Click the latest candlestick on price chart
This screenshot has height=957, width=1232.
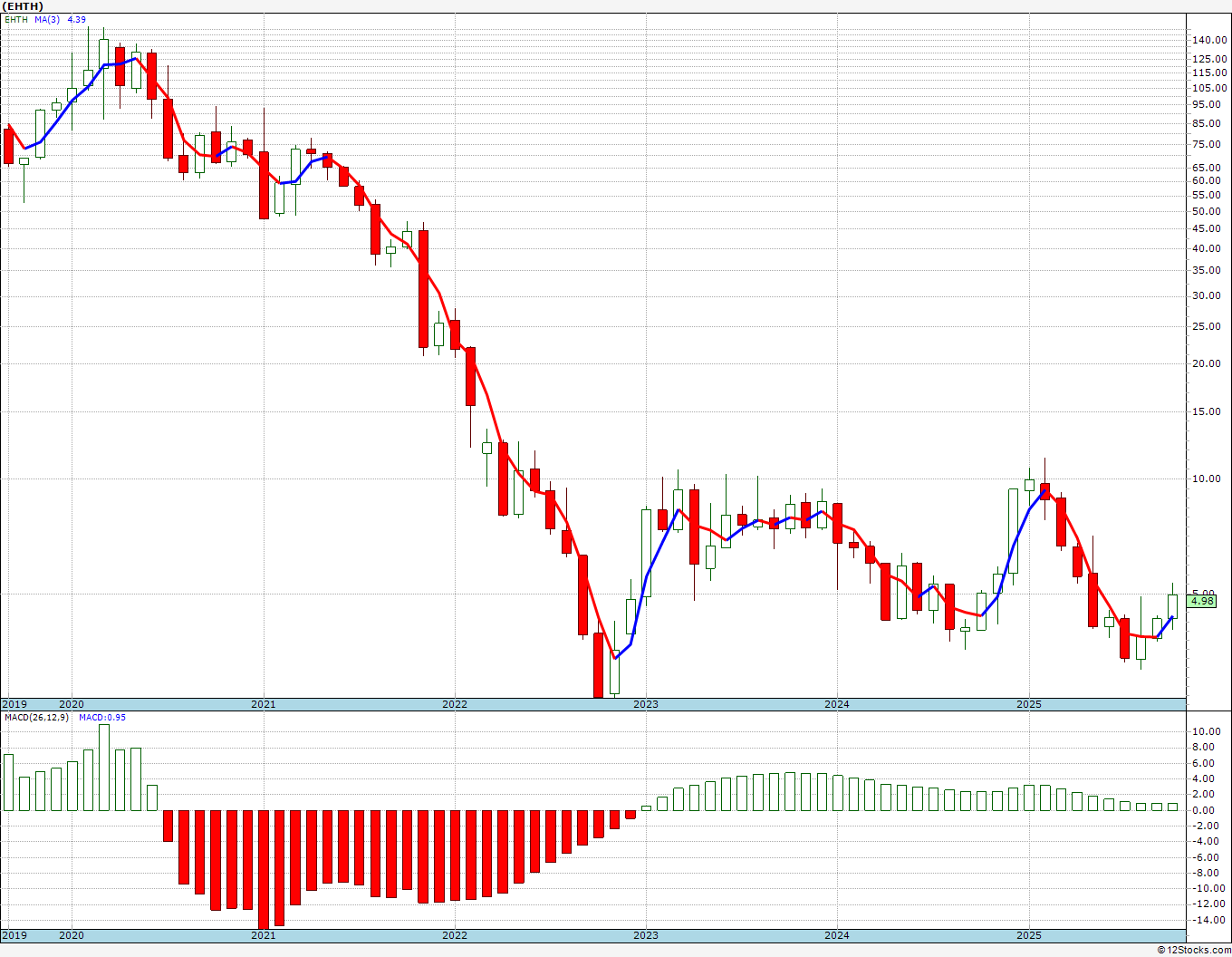(x=1172, y=607)
